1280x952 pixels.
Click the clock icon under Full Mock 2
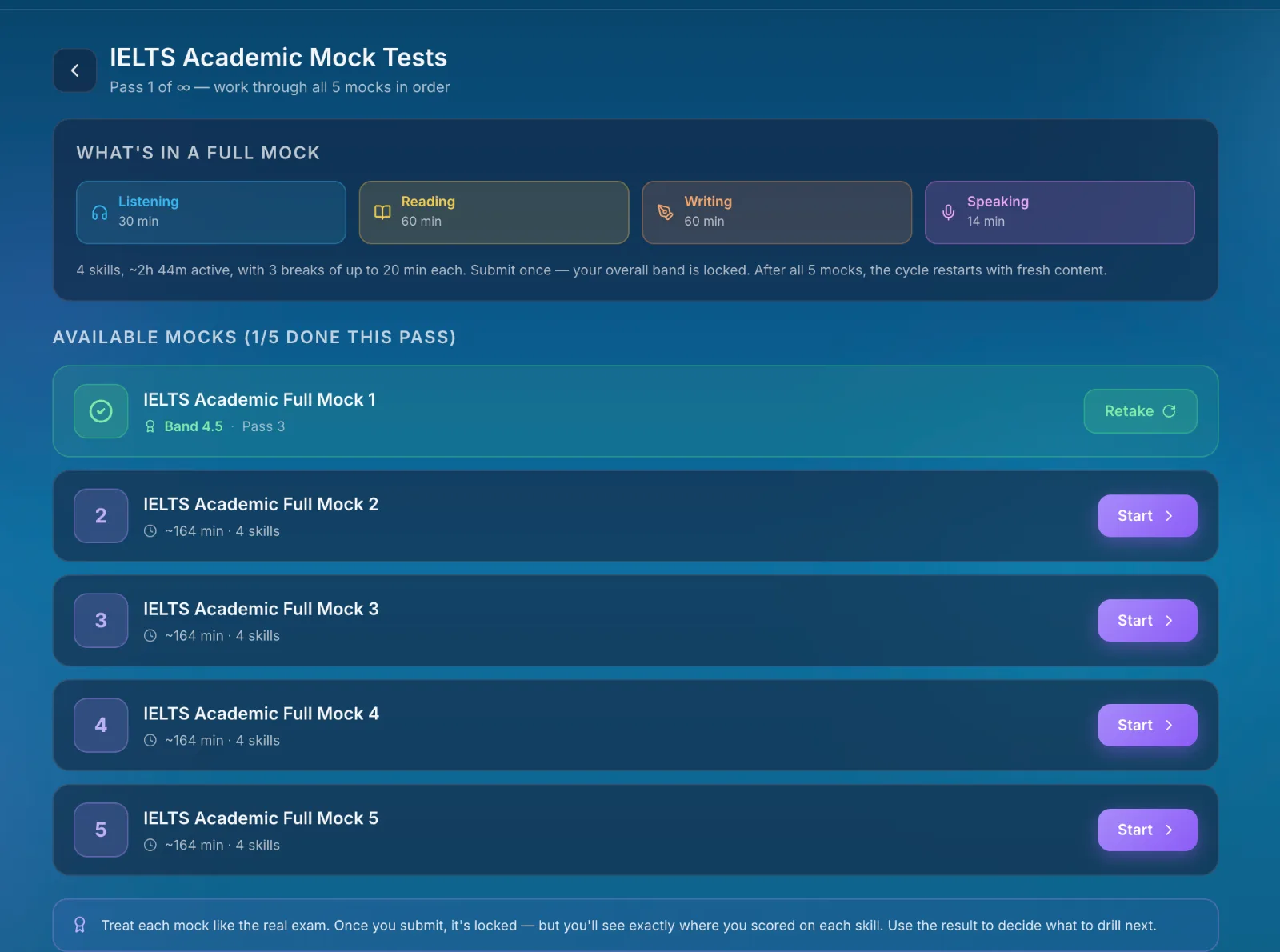[150, 531]
